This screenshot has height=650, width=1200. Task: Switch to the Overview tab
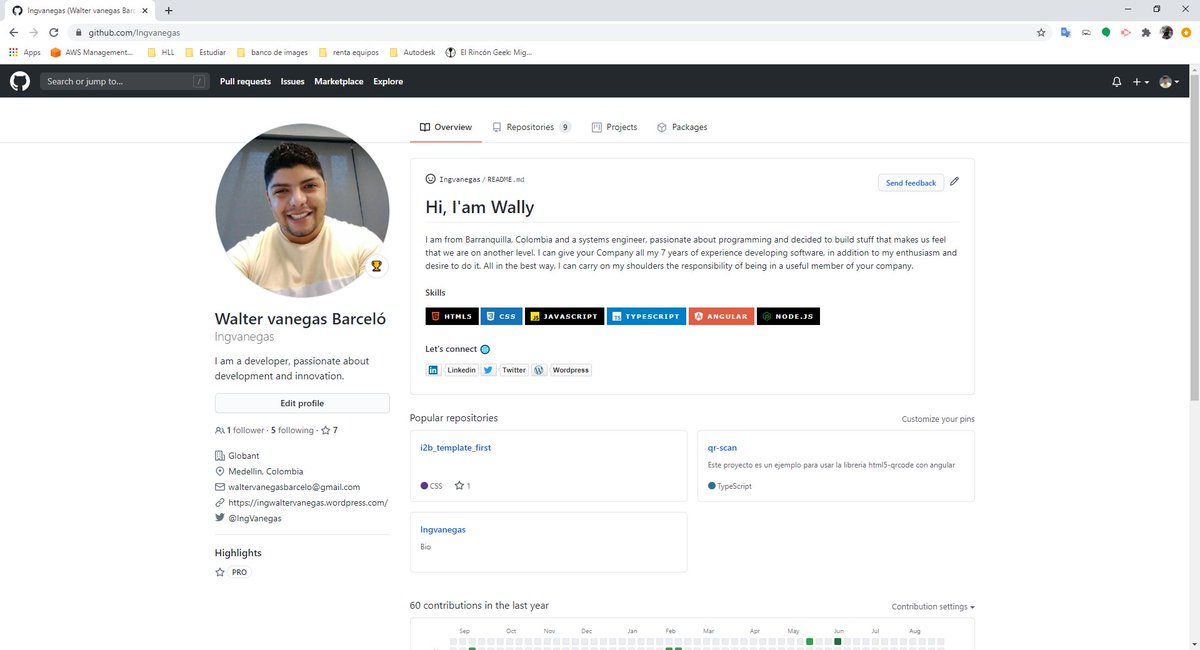446,127
